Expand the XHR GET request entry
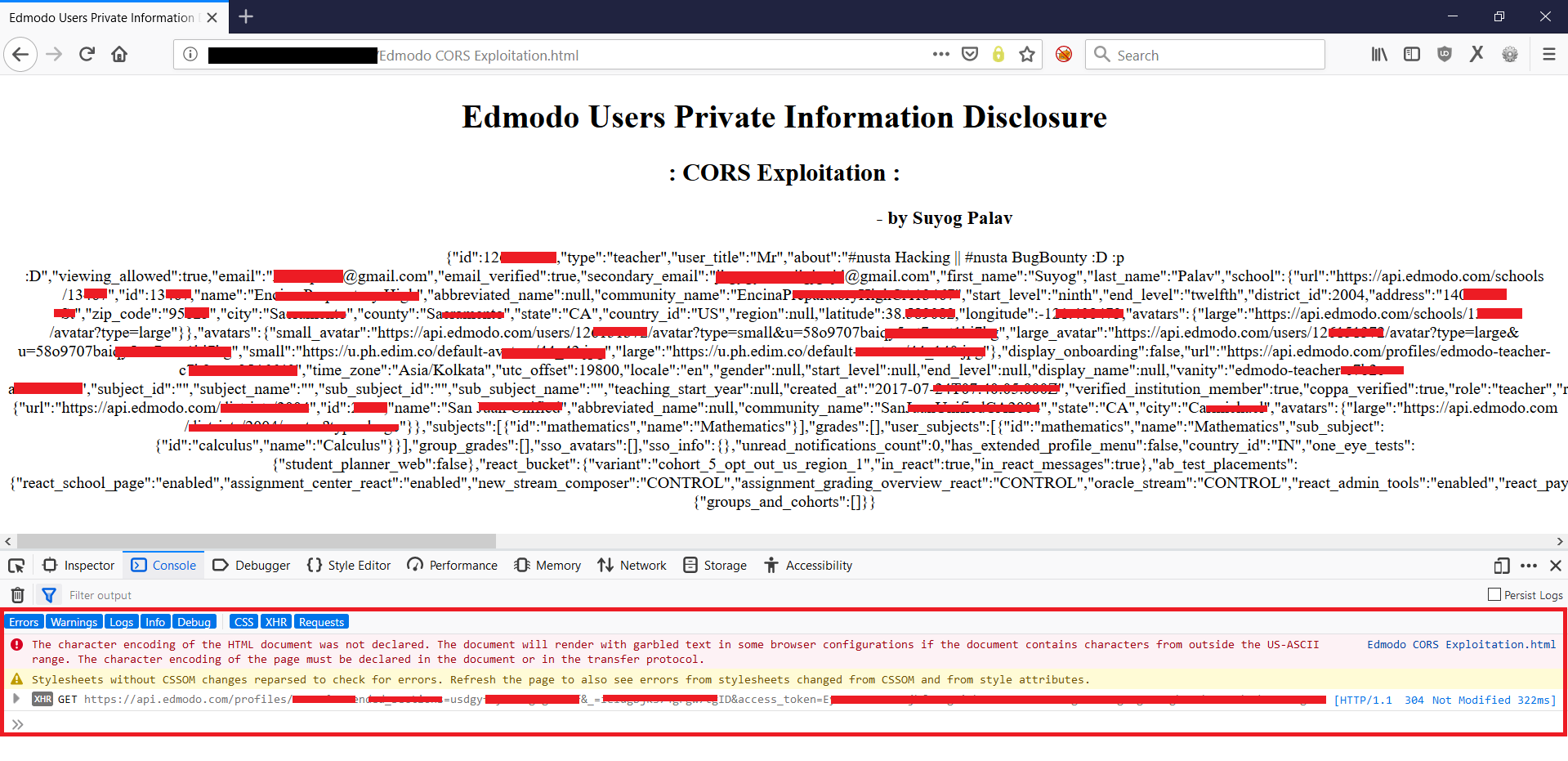This screenshot has width=1568, height=761. coord(16,699)
